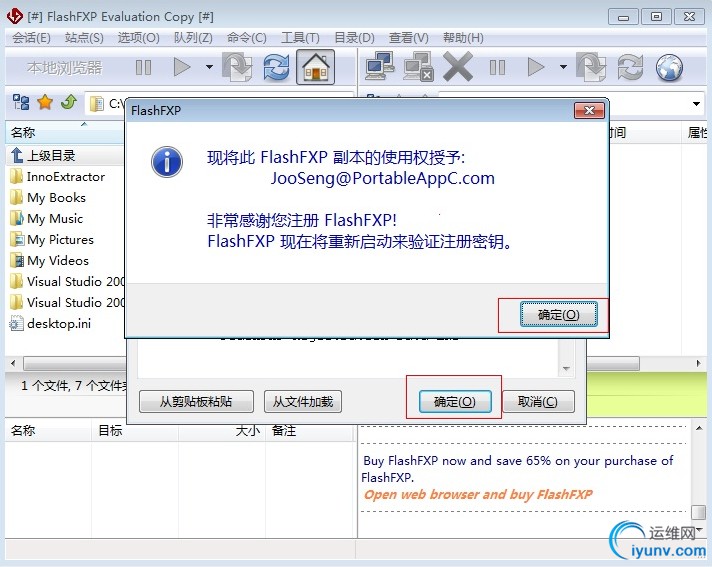Select 上级目录 parent directory row
The image size is (712, 567).
click(65, 156)
